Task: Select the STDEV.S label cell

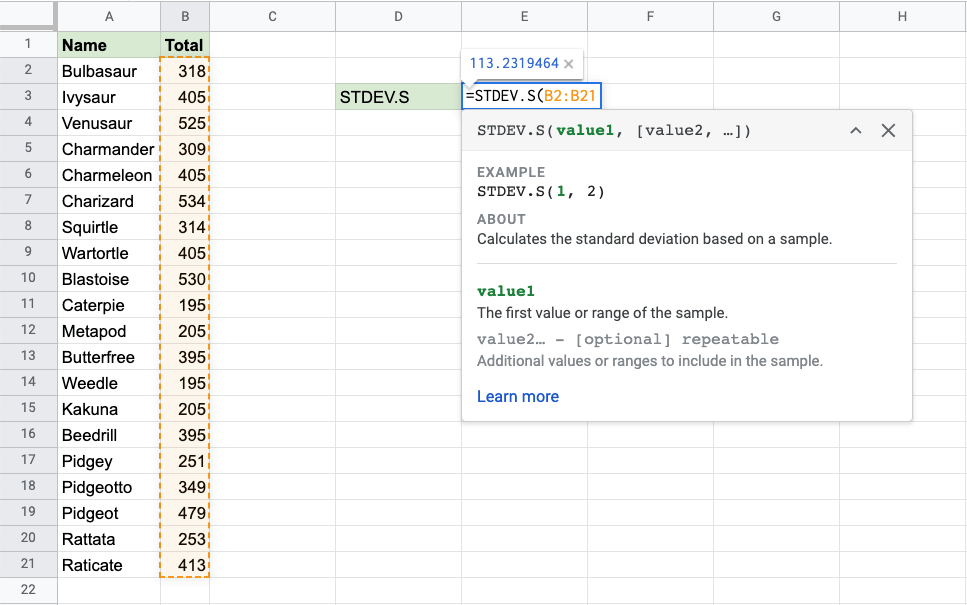Action: pyautogui.click(x=398, y=97)
